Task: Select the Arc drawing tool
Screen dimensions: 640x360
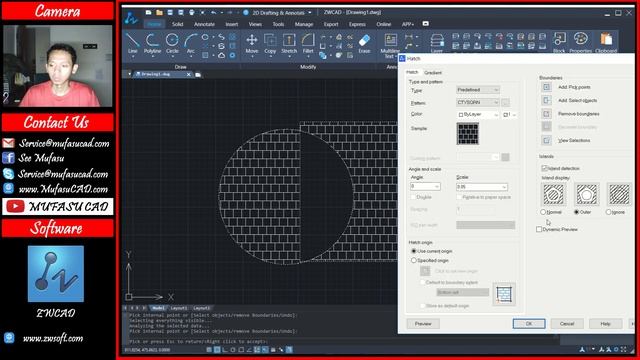Action: coord(190,43)
